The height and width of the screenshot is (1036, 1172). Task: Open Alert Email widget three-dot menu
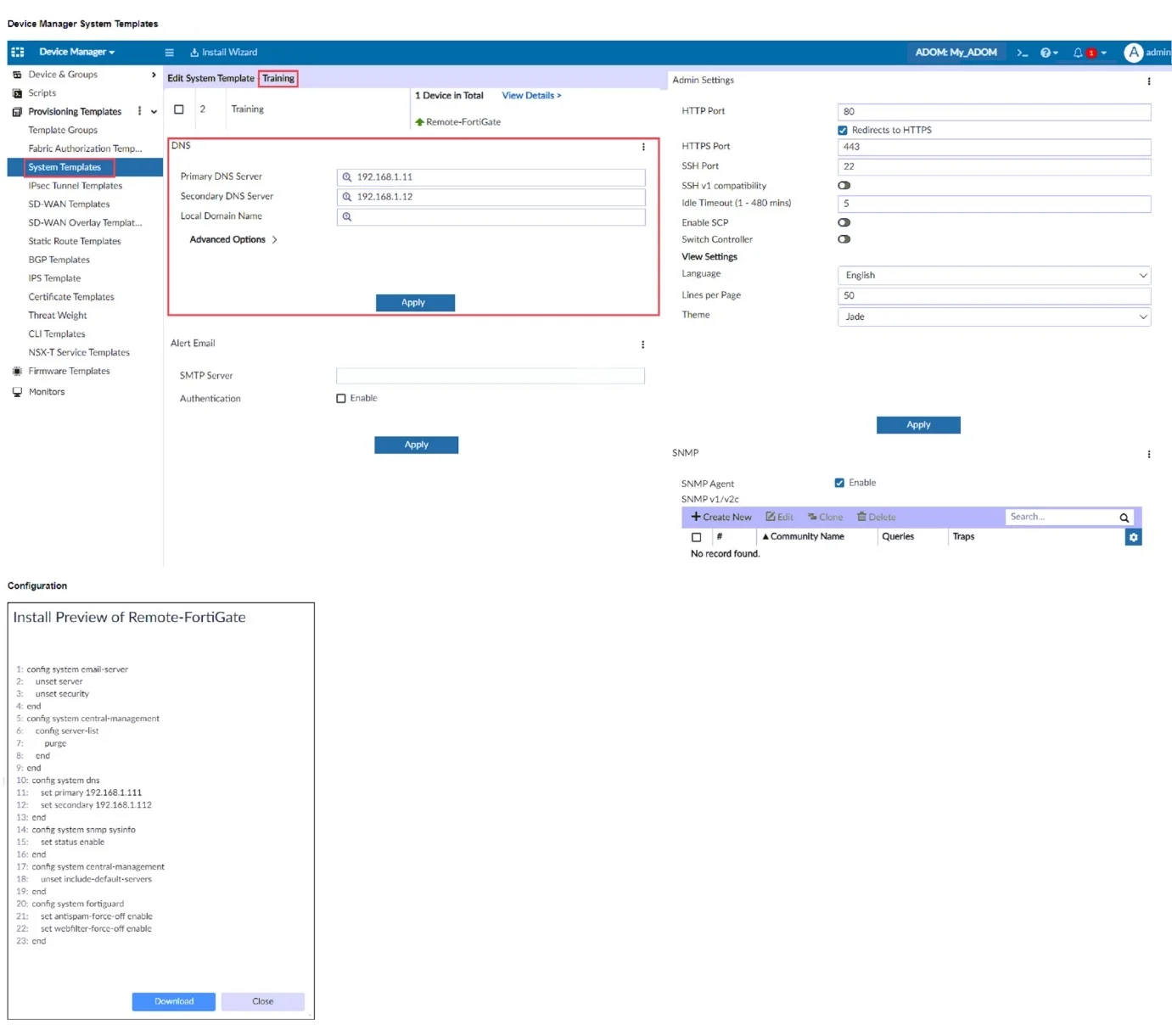point(642,344)
